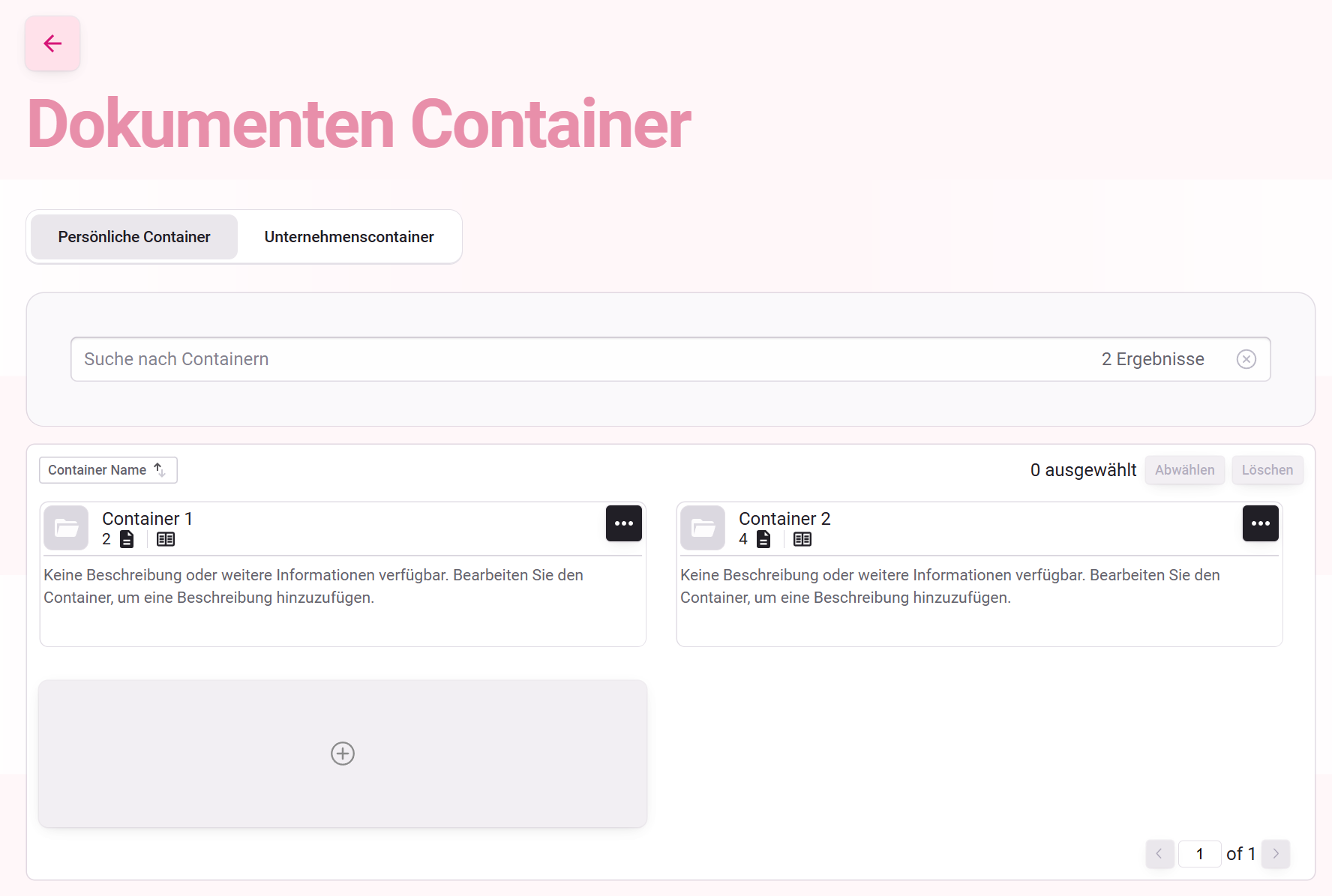This screenshot has height=896, width=1332.
Task: Open the options menu of Container 2
Action: [x=1261, y=523]
